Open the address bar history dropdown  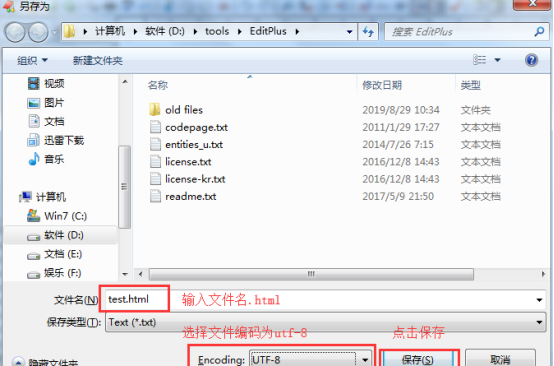tap(349, 32)
